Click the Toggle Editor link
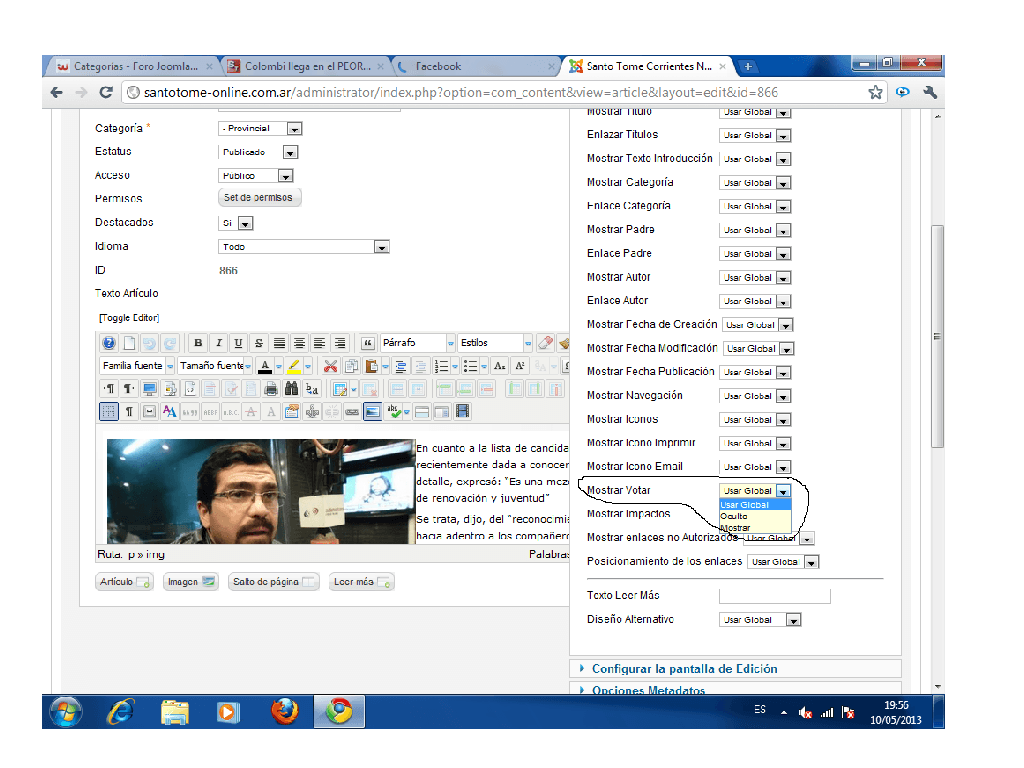The image size is (1024, 768). pyautogui.click(x=129, y=318)
